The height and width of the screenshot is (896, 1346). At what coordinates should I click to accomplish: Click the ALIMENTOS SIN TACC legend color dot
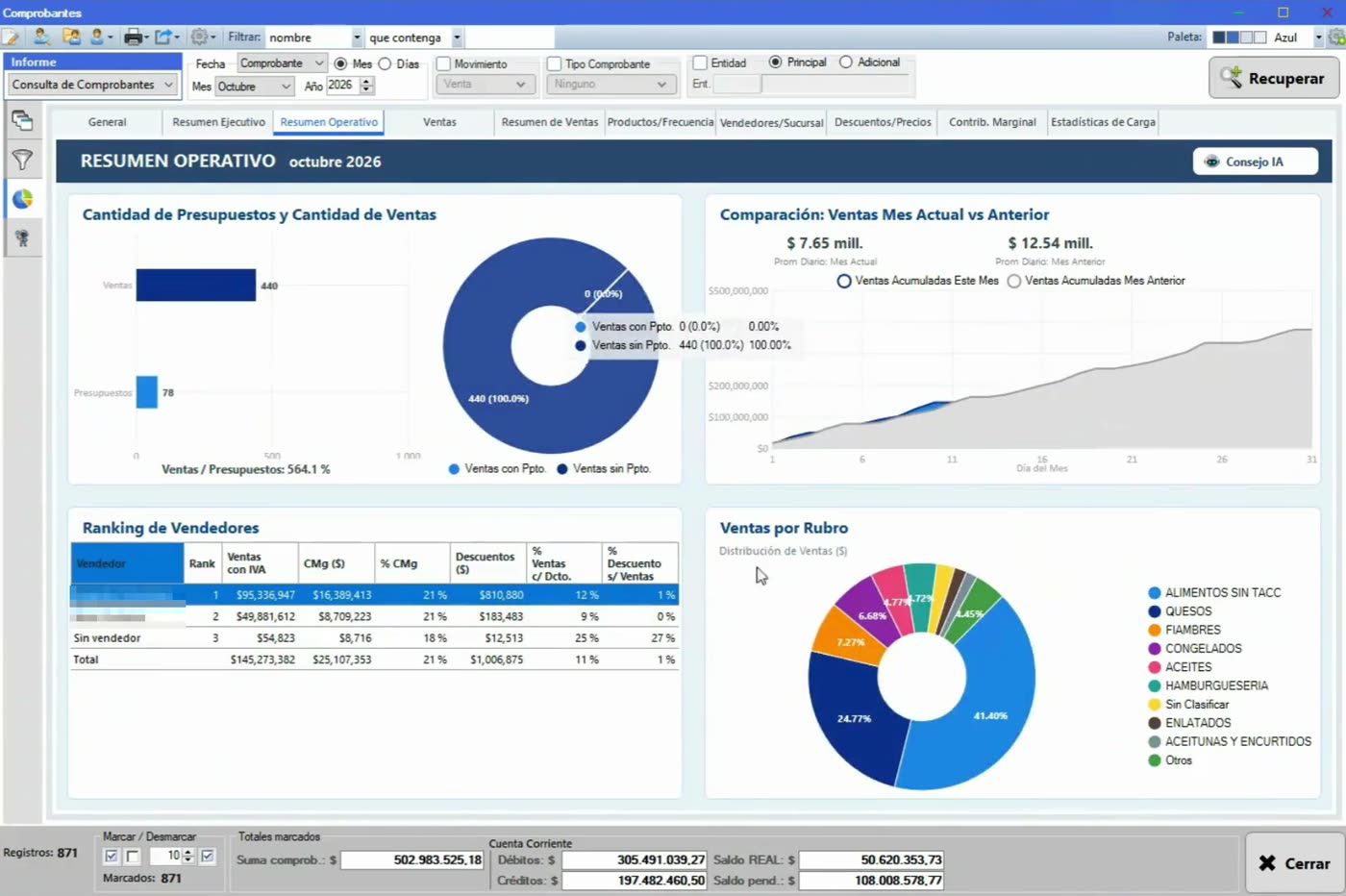pyautogui.click(x=1155, y=593)
